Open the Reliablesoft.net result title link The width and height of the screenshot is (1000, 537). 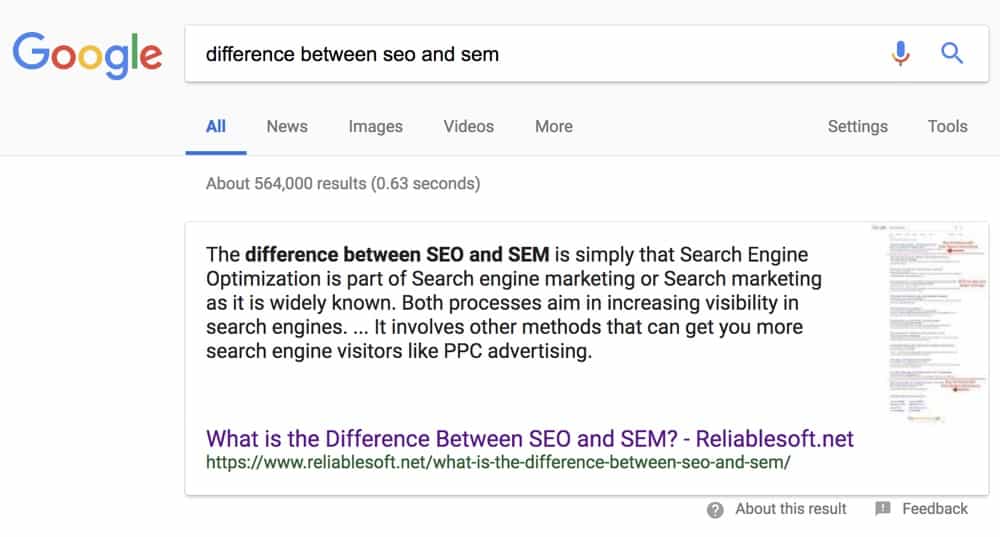pos(529,439)
